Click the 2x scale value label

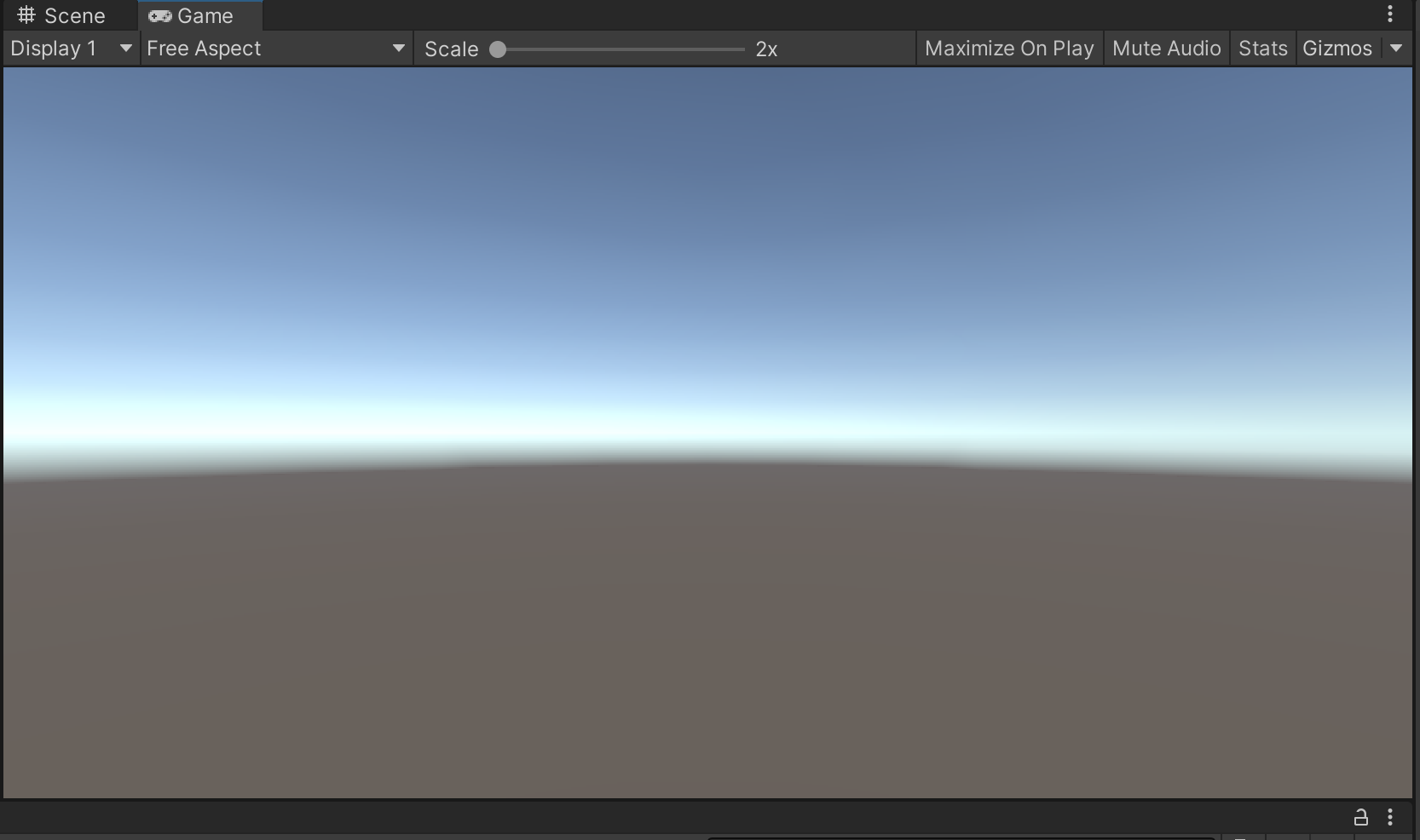[766, 49]
